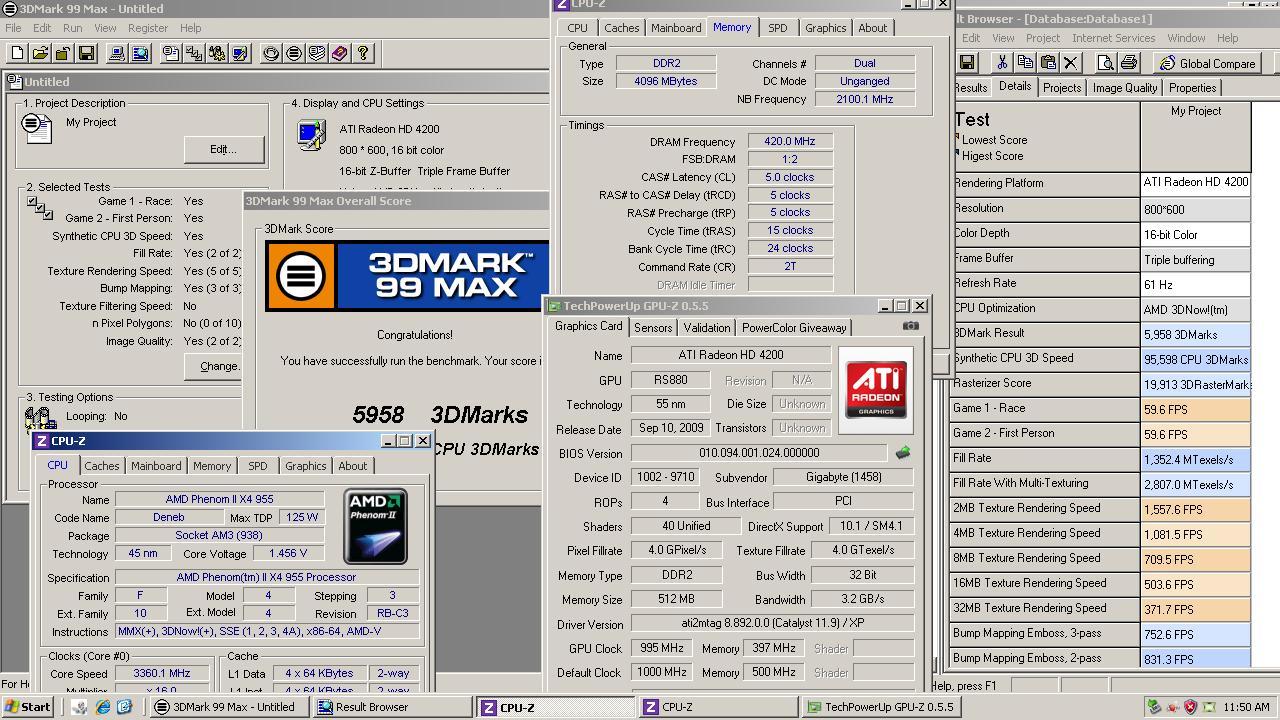Switch to Caches tab in front CPU-Z window
This screenshot has width=1280, height=720.
coord(102,466)
